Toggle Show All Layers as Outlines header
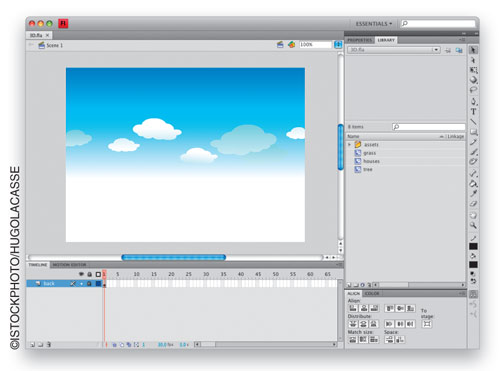This screenshot has width=500, height=371. (98, 274)
